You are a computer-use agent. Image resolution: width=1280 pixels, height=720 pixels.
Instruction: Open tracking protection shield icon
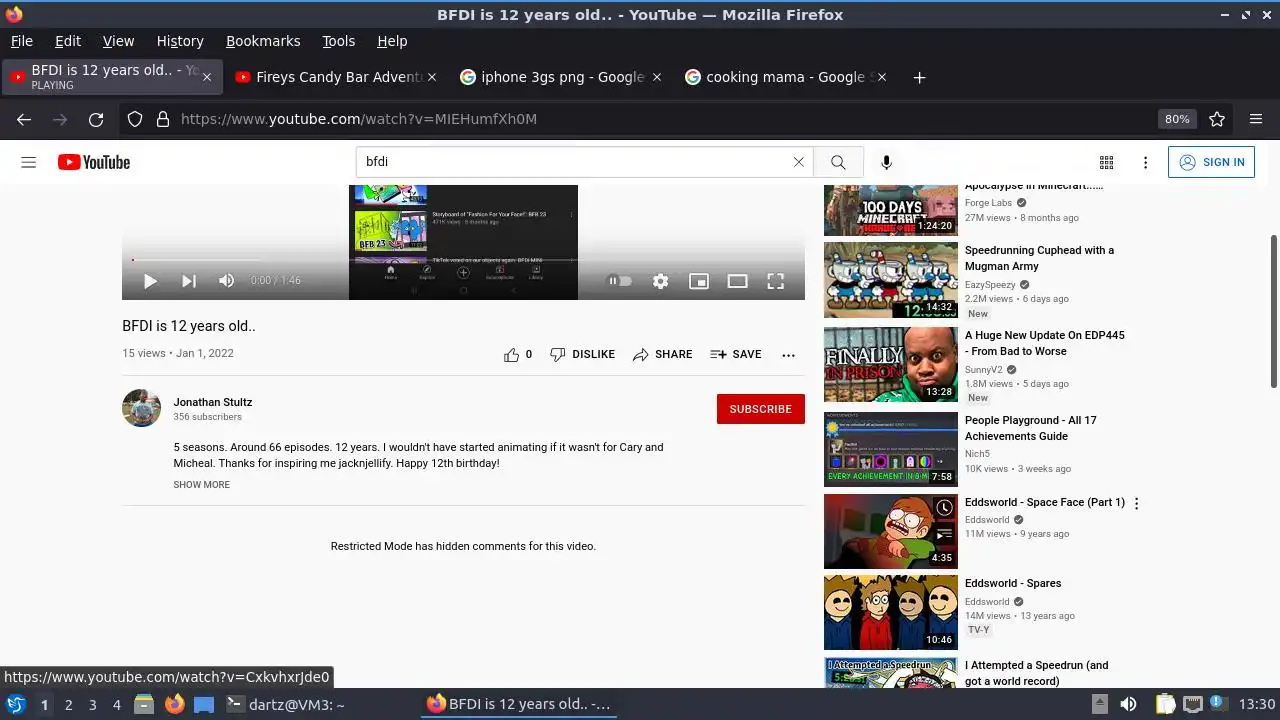pos(135,119)
